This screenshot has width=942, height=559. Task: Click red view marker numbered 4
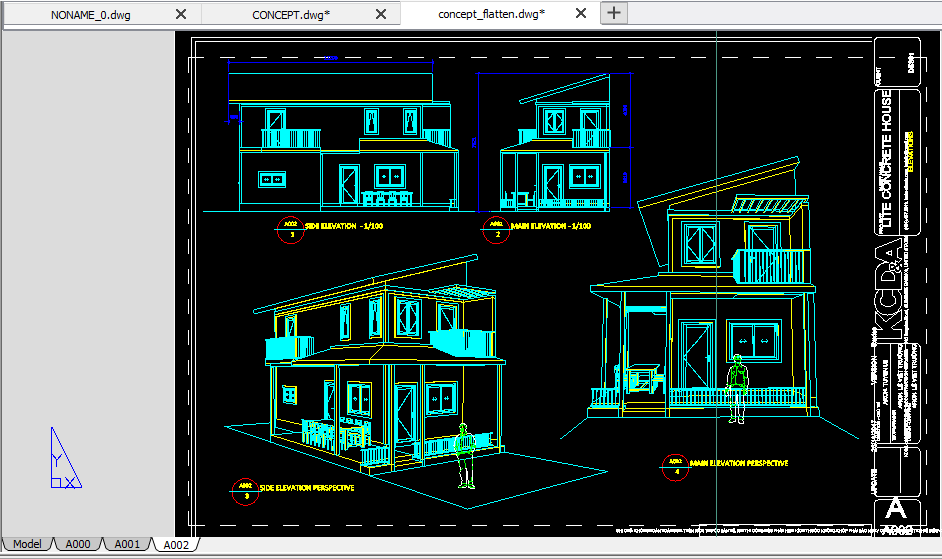[x=675, y=468]
